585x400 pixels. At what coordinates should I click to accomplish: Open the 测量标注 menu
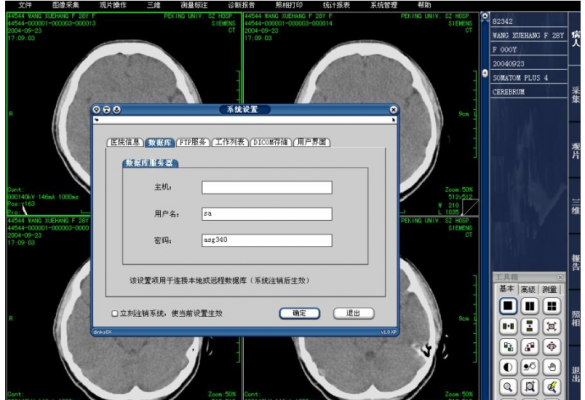point(194,5)
